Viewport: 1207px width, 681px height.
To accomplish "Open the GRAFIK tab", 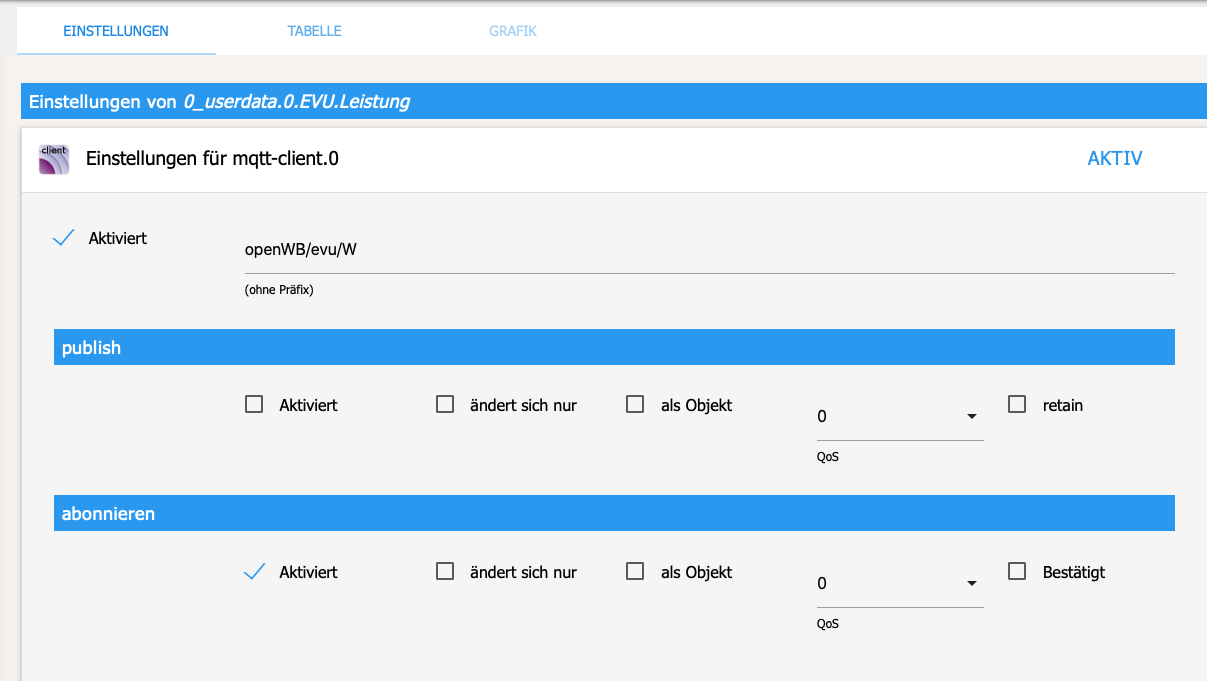I will pos(513,31).
